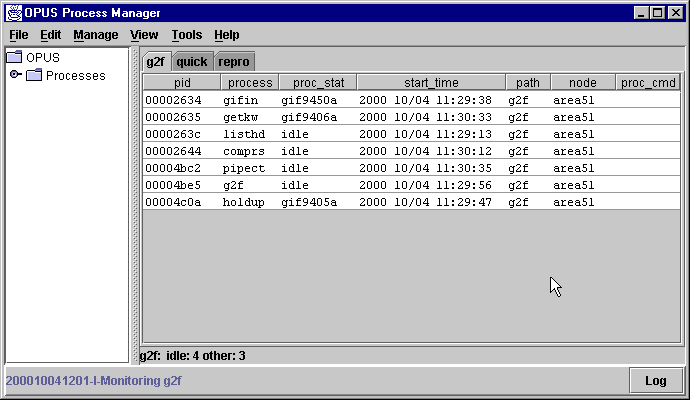The height and width of the screenshot is (400, 690).
Task: Open the File menu
Action: pos(19,35)
